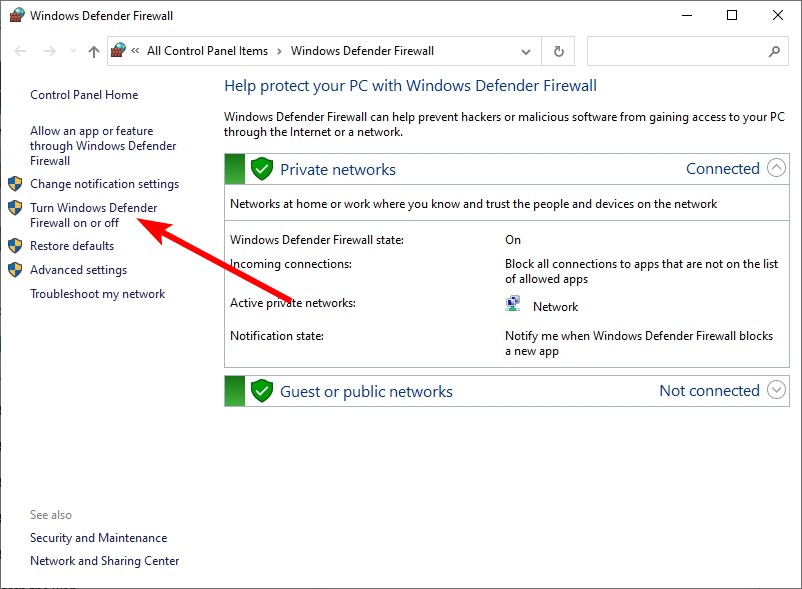Open All Control Panel Items breadcrumb
This screenshot has height=589, width=802.
(x=207, y=51)
